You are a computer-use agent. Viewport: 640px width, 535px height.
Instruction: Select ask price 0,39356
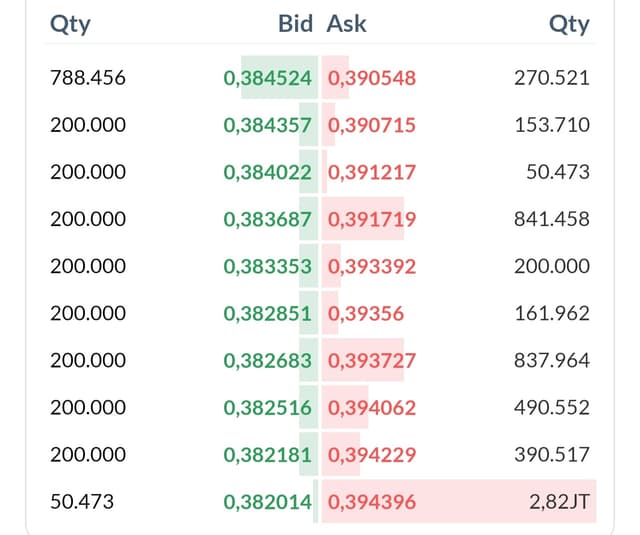click(x=366, y=313)
